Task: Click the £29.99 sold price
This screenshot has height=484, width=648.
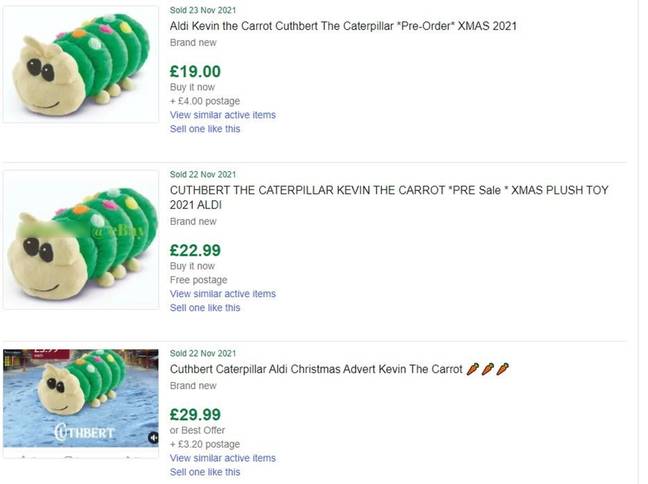Action: point(196,414)
